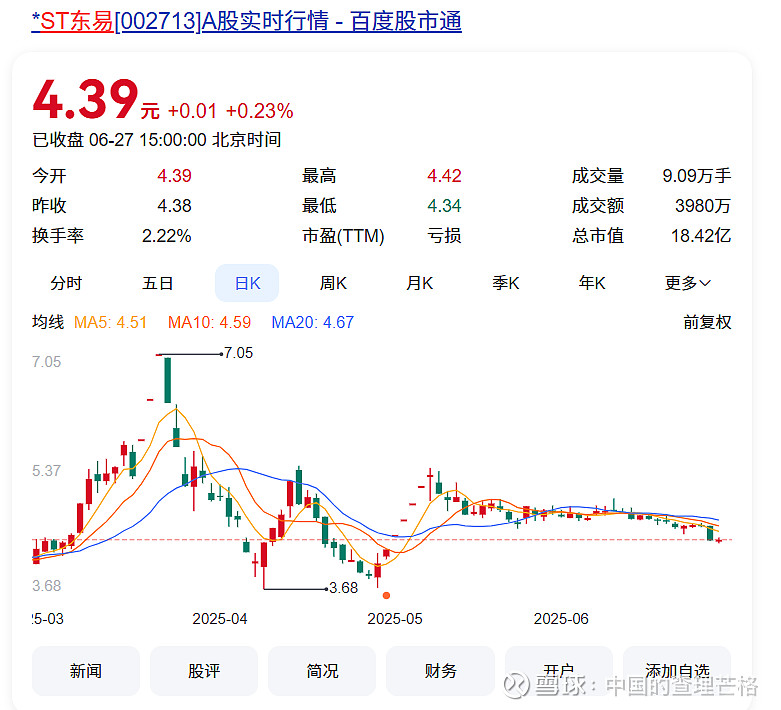The width and height of the screenshot is (781, 710).
Task: Open the 财务 button
Action: (440, 671)
